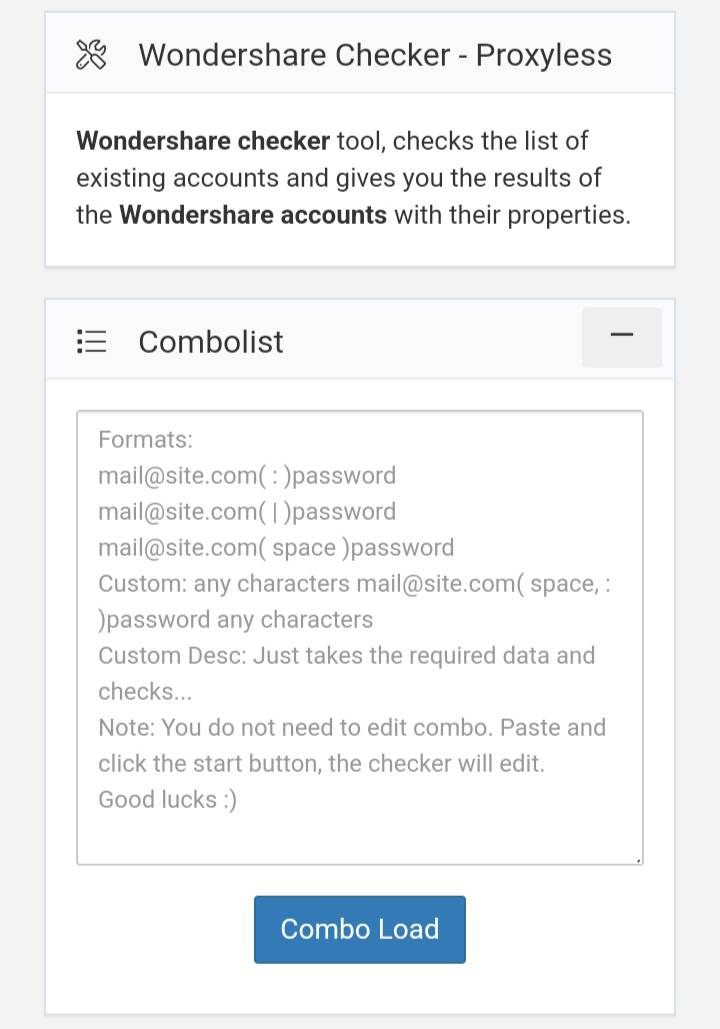
Task: Click the 'existing accounts and gives you' description line
Action: pyautogui.click(x=339, y=178)
